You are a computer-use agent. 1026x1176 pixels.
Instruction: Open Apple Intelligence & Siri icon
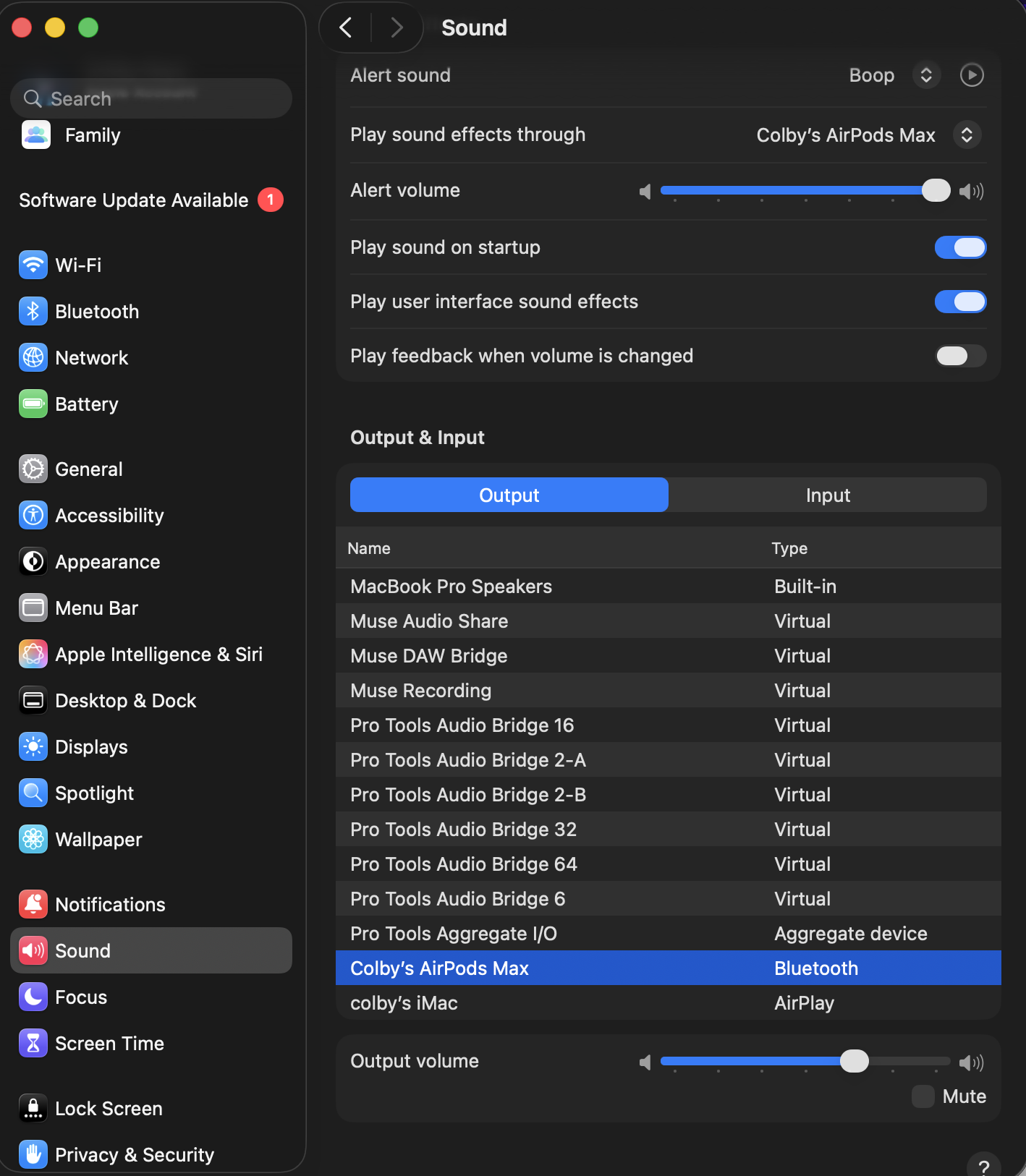[33, 654]
